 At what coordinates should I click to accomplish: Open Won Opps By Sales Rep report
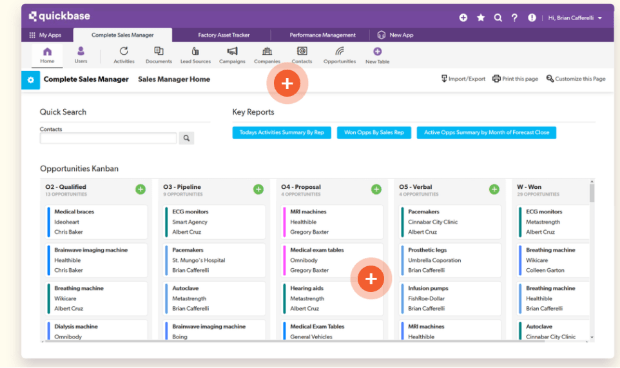pos(374,132)
